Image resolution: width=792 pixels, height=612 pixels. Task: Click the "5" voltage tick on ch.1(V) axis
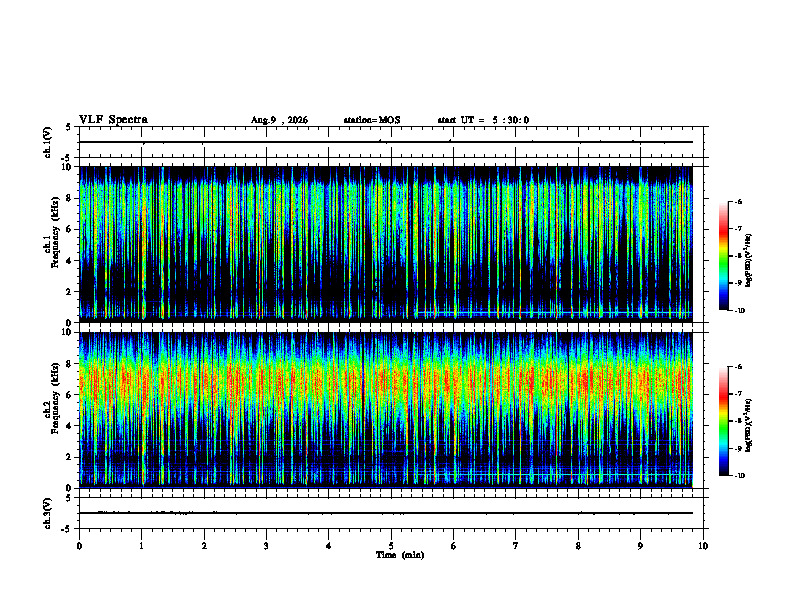click(69, 127)
